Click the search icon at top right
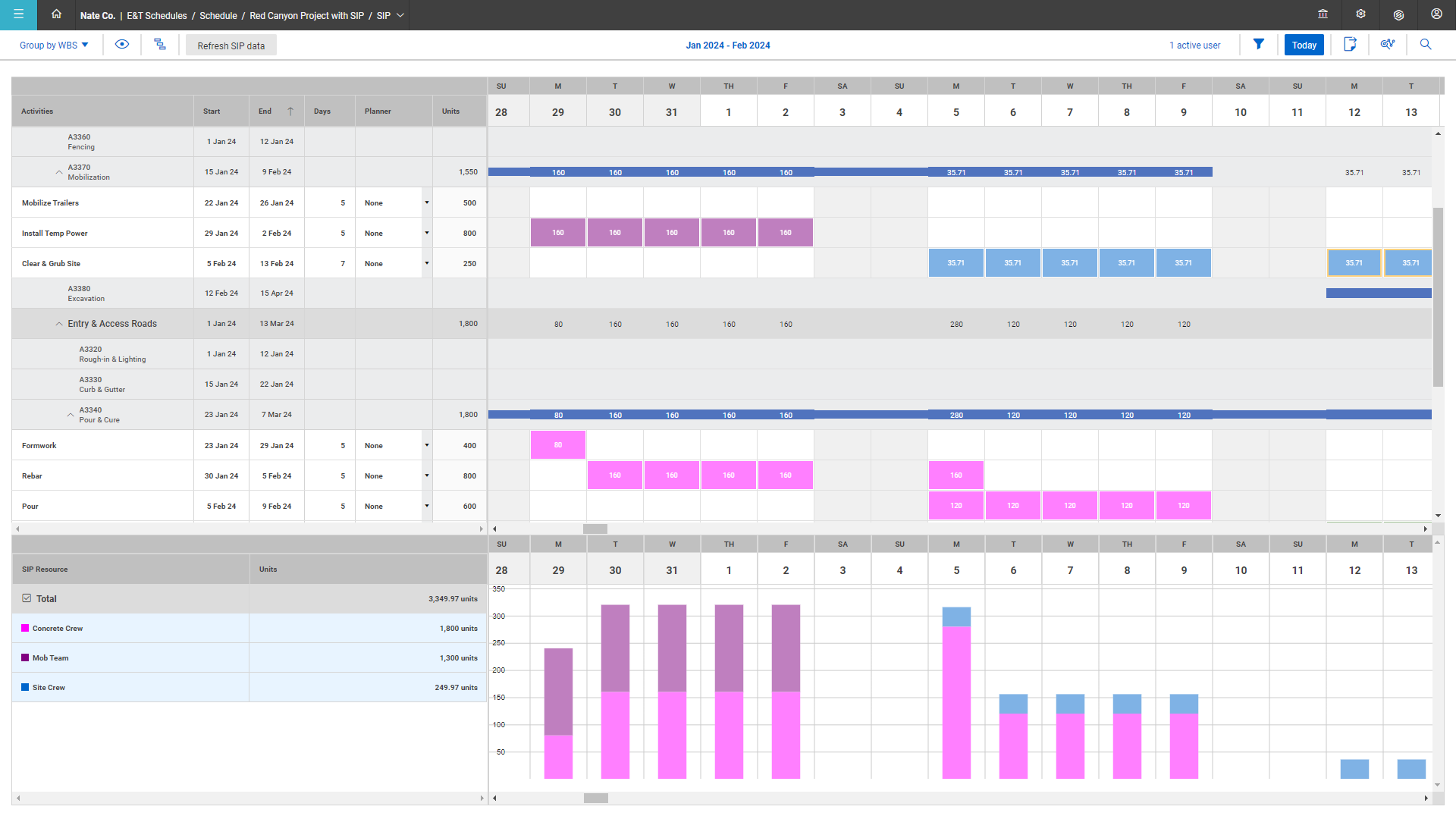The width and height of the screenshot is (1456, 819). tap(1426, 45)
